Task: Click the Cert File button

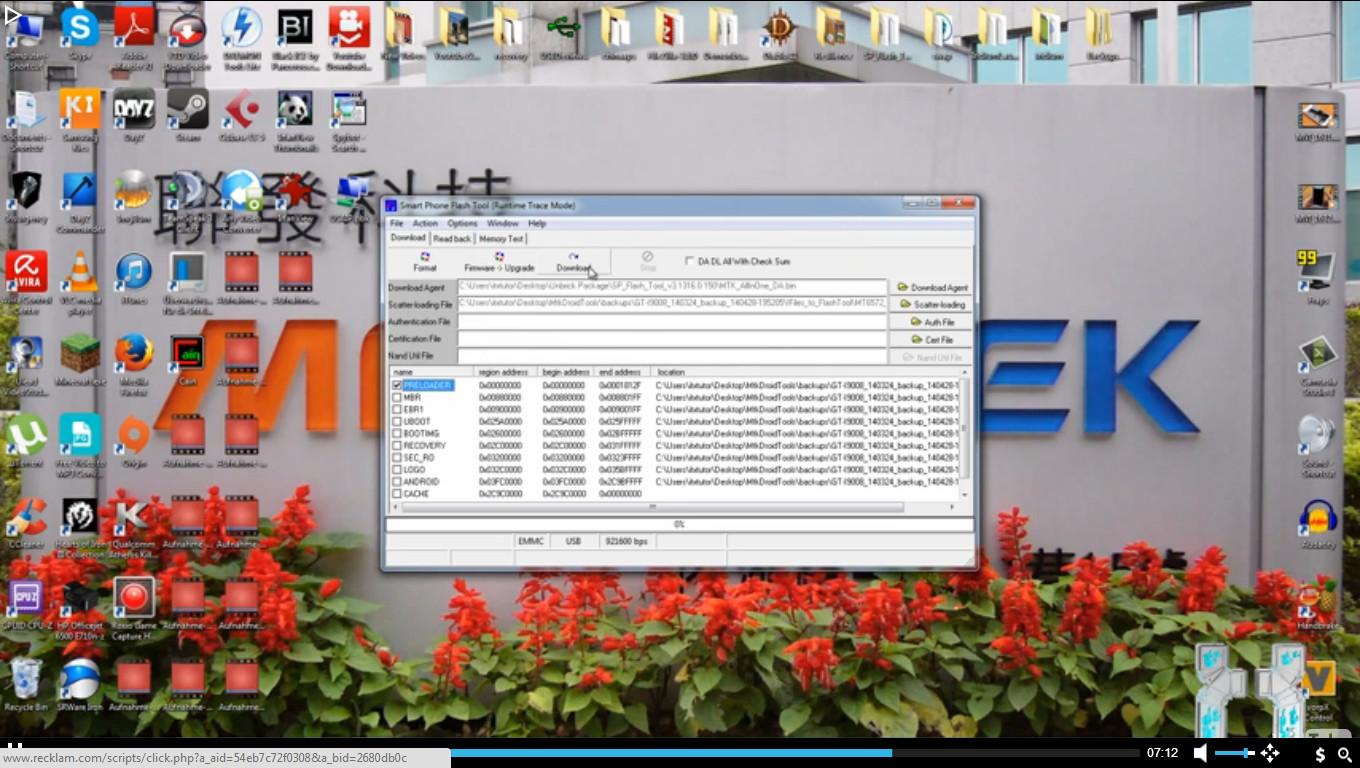Action: [931, 339]
